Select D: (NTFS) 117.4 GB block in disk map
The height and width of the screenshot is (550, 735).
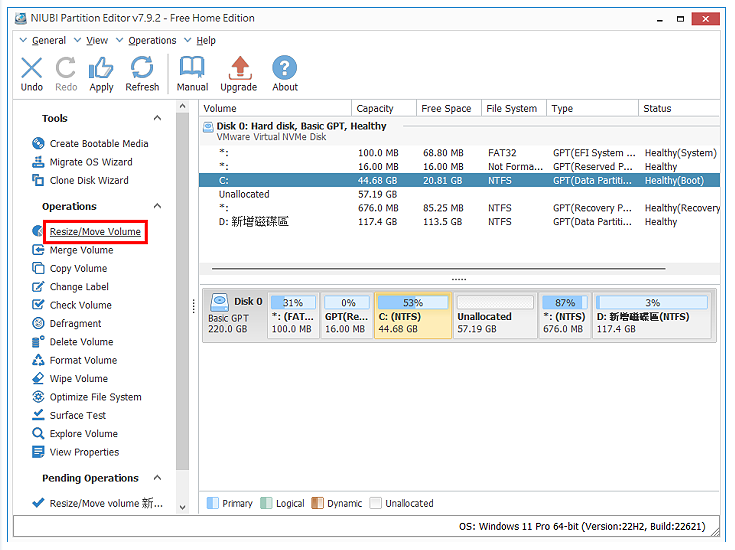click(x=652, y=315)
